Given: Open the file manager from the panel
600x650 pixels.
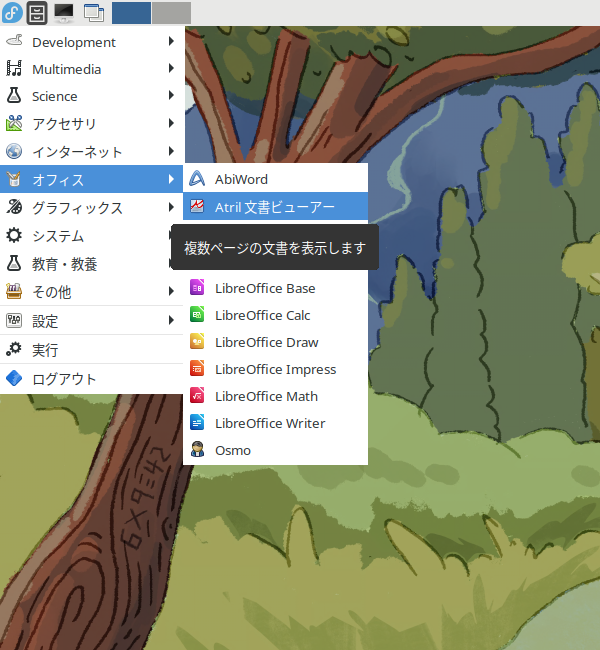Looking at the screenshot, I should (x=37, y=13).
